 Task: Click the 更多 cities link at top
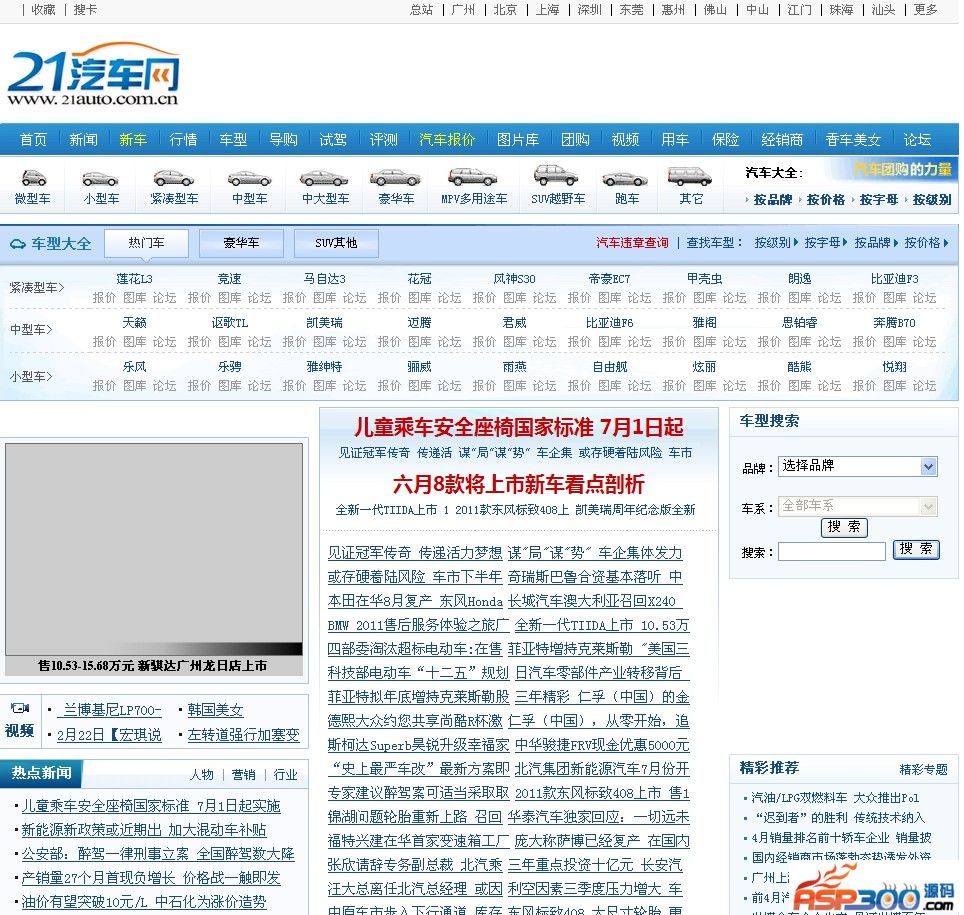(925, 10)
